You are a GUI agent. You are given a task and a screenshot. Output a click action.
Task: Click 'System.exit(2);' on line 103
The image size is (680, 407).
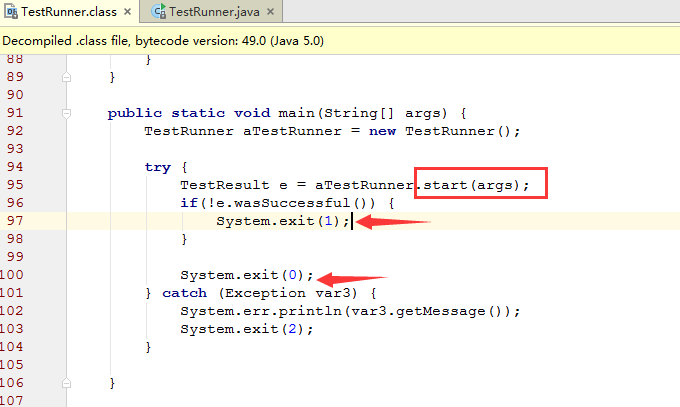(x=247, y=329)
